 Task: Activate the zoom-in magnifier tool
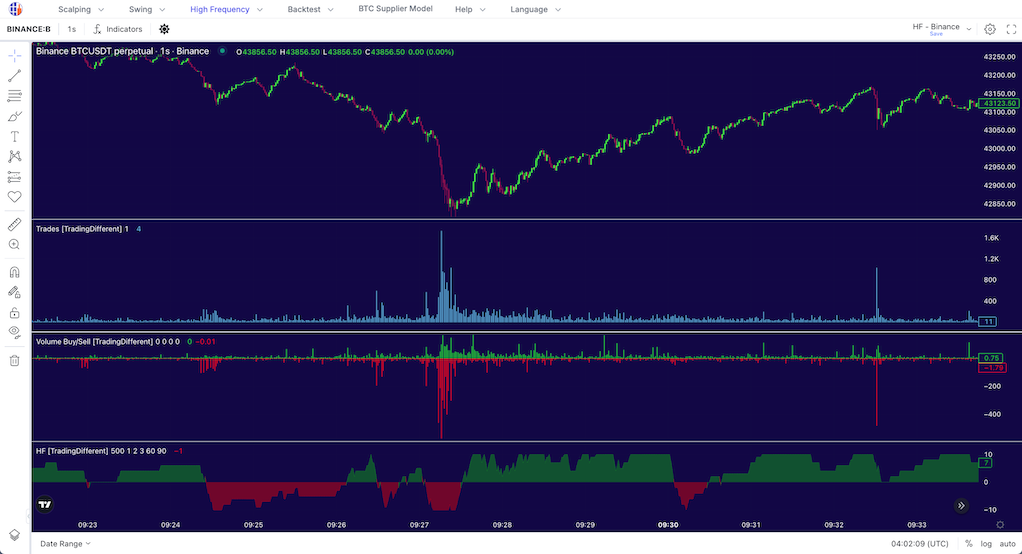click(x=15, y=244)
